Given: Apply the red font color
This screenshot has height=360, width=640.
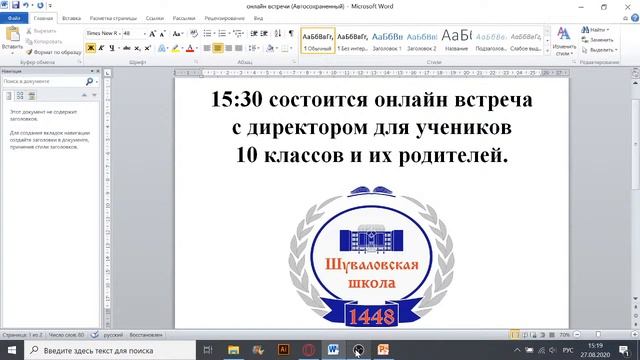Looking at the screenshot, I should [190, 48].
